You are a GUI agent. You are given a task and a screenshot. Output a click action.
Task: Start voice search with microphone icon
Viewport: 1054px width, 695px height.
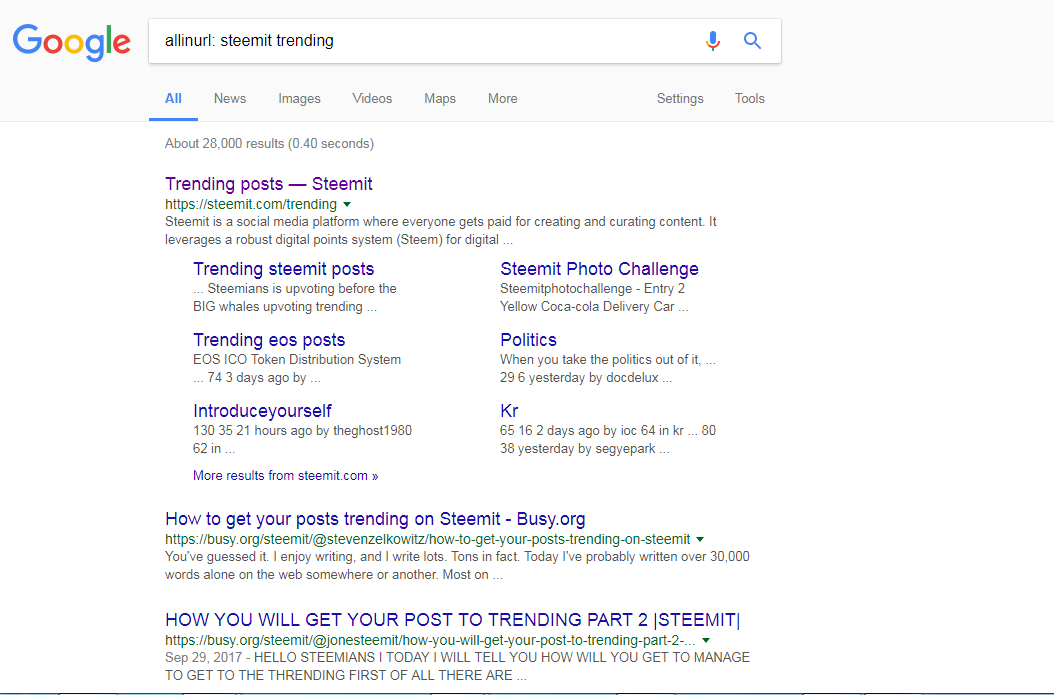tap(713, 41)
